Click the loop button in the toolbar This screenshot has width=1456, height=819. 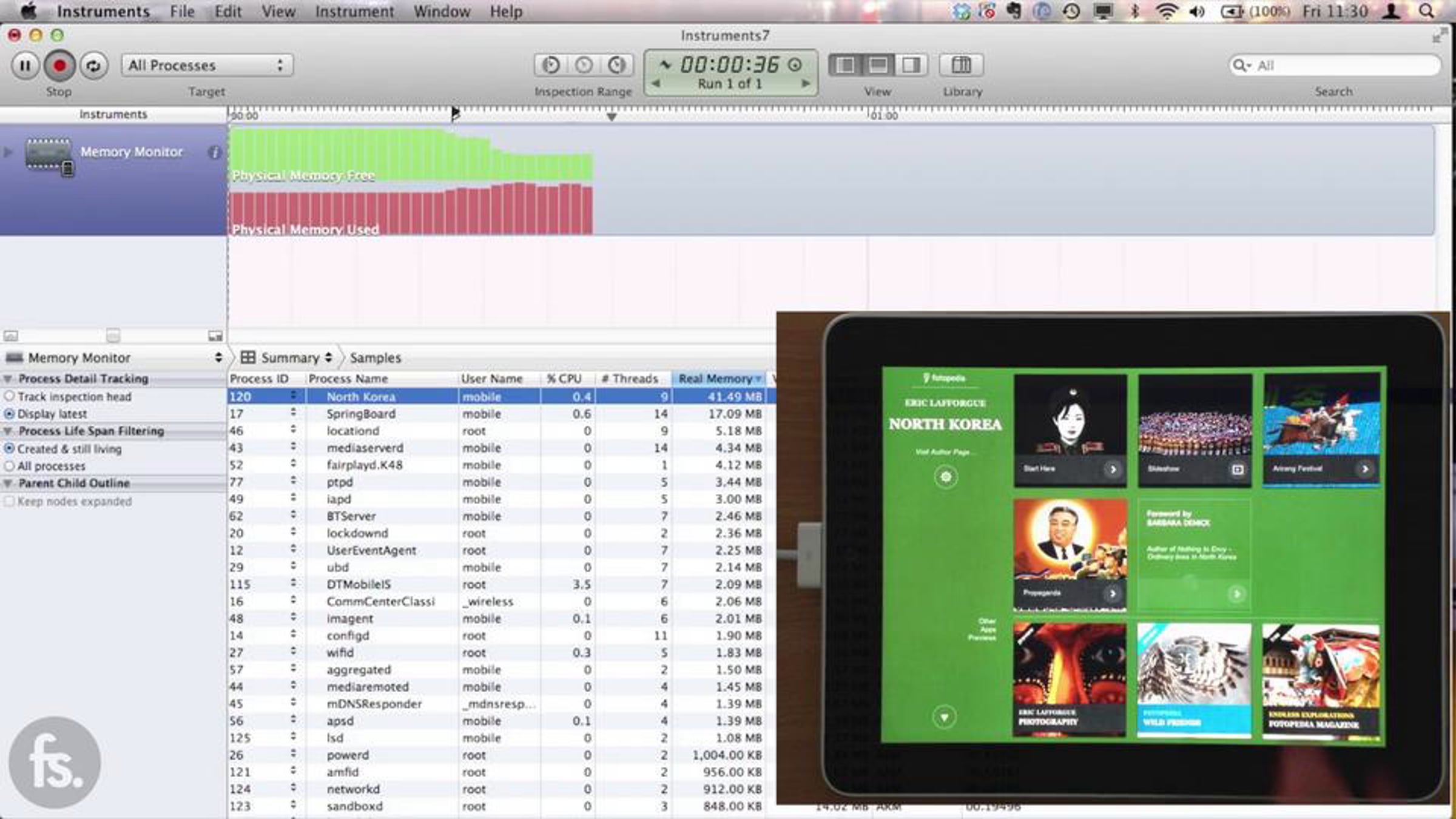tap(93, 66)
